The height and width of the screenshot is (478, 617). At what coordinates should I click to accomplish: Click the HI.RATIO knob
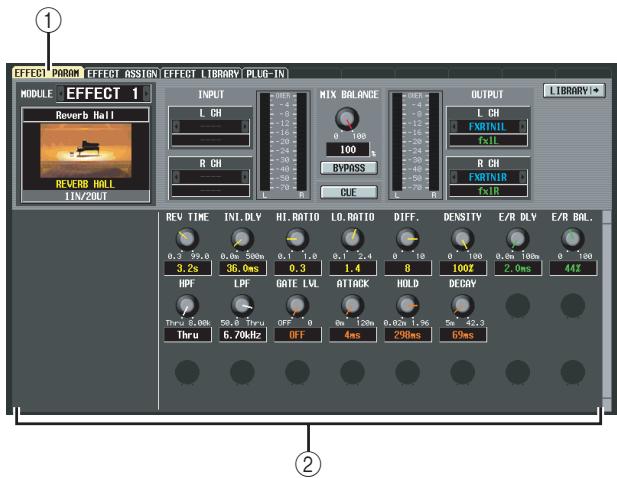coord(297,239)
